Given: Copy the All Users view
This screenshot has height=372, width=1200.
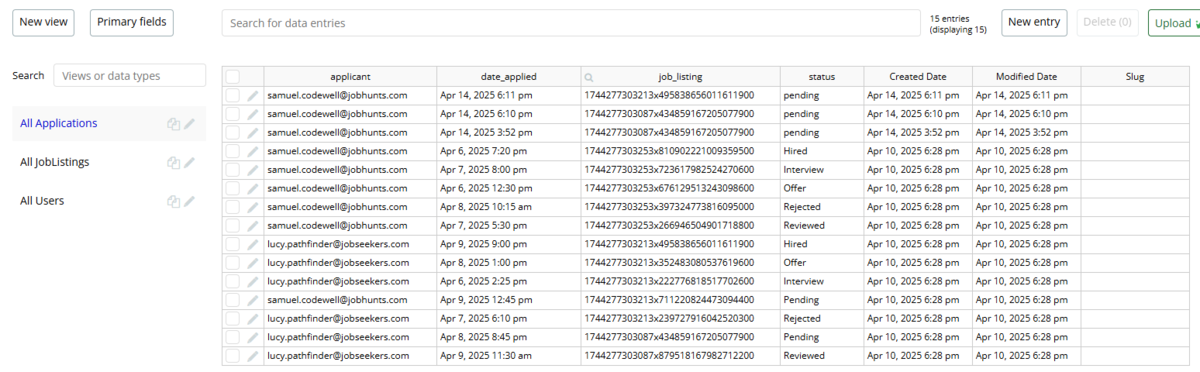Looking at the screenshot, I should pos(174,201).
